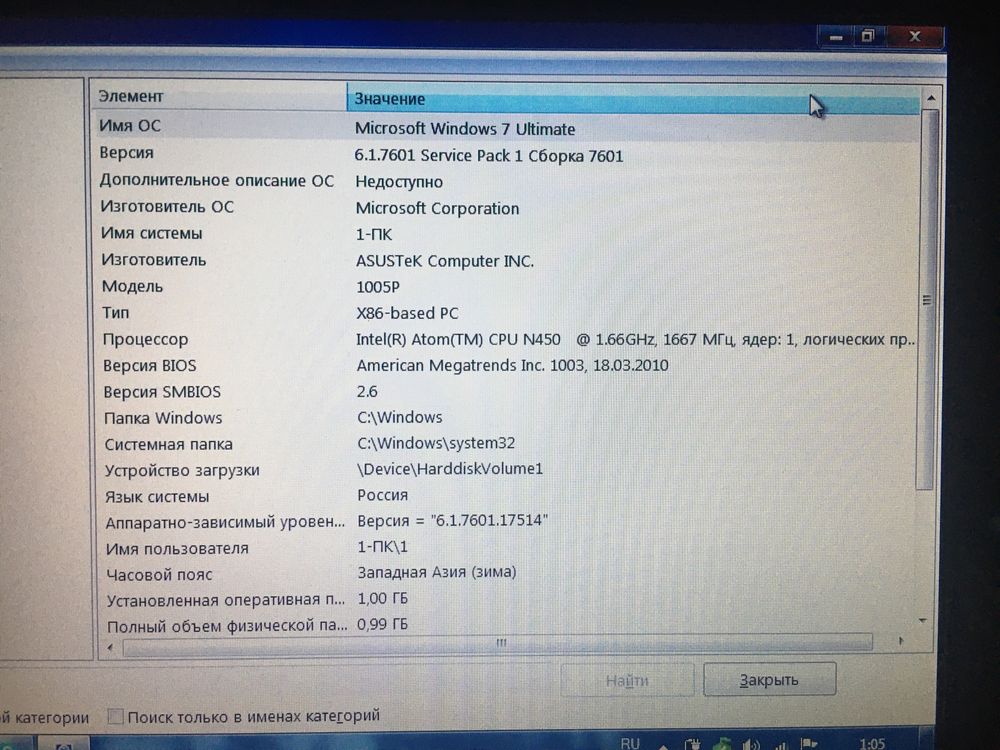1000x750 pixels.
Task: Open the RU language indicator in the taskbar
Action: (630, 743)
